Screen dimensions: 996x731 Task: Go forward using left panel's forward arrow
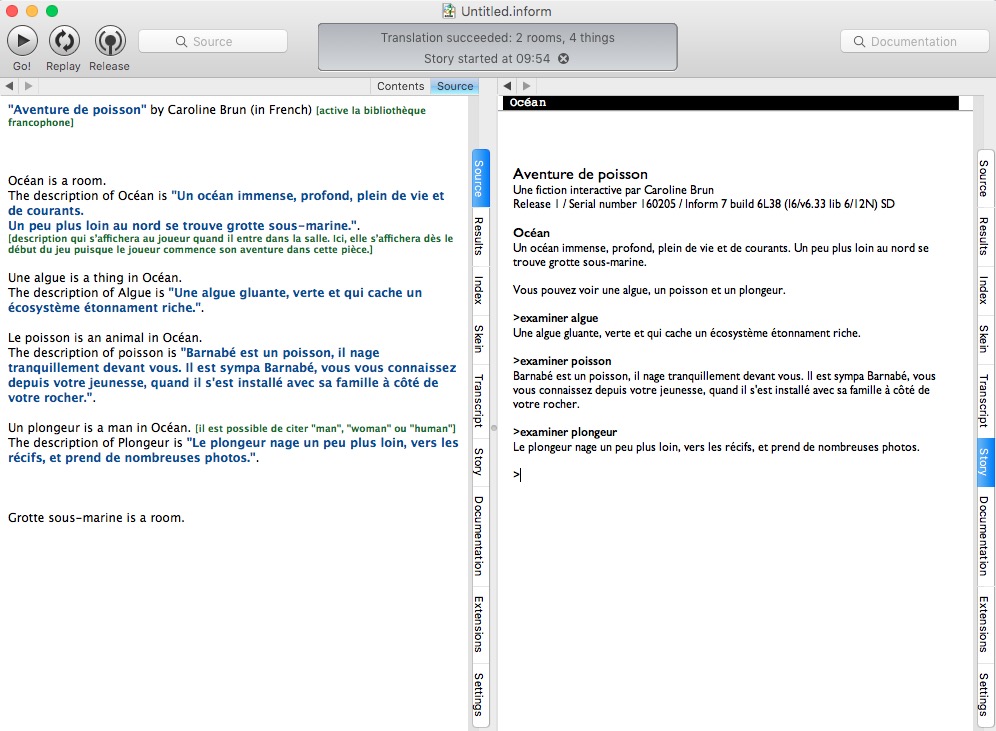[x=28, y=87]
